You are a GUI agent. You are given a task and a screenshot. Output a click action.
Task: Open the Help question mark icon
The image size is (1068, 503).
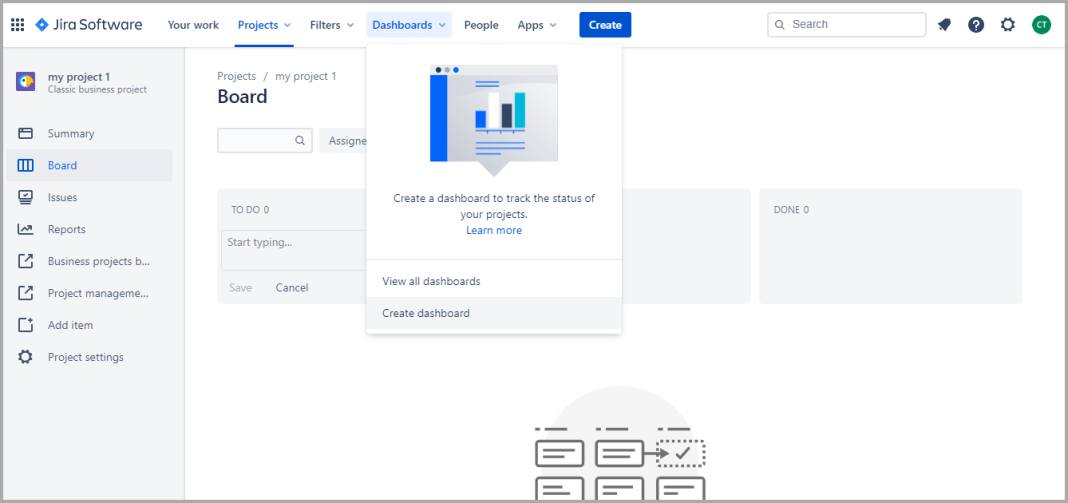click(976, 25)
